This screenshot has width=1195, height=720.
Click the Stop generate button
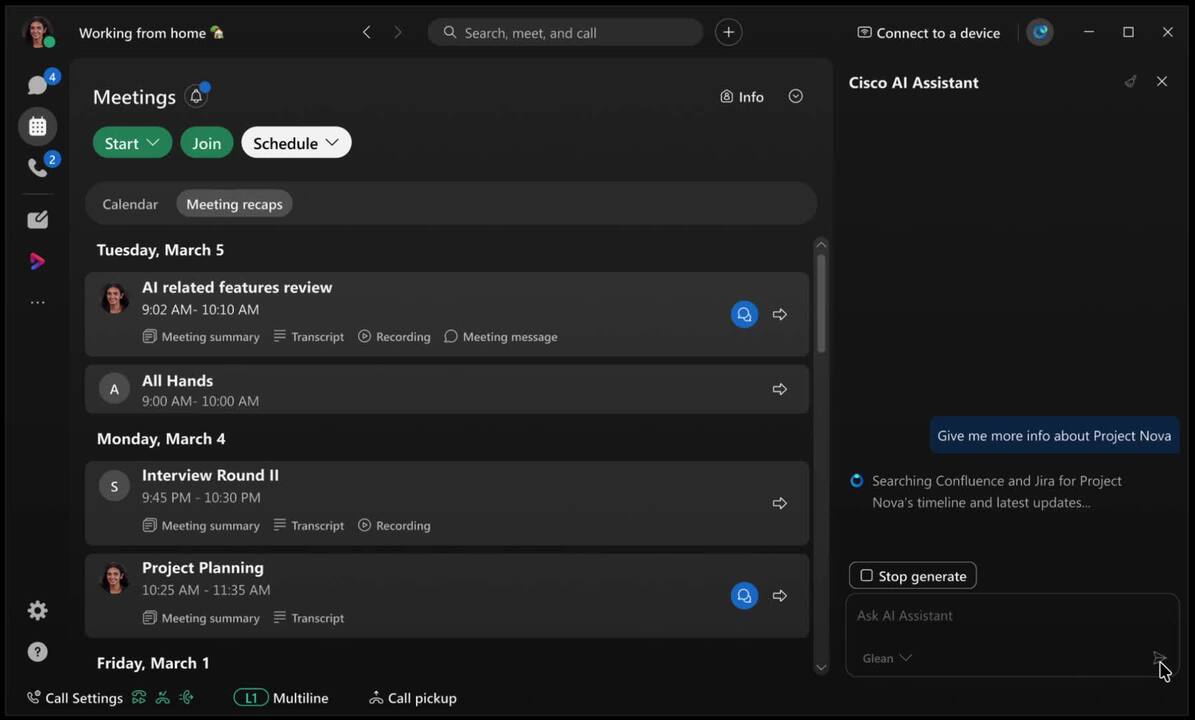(x=912, y=576)
